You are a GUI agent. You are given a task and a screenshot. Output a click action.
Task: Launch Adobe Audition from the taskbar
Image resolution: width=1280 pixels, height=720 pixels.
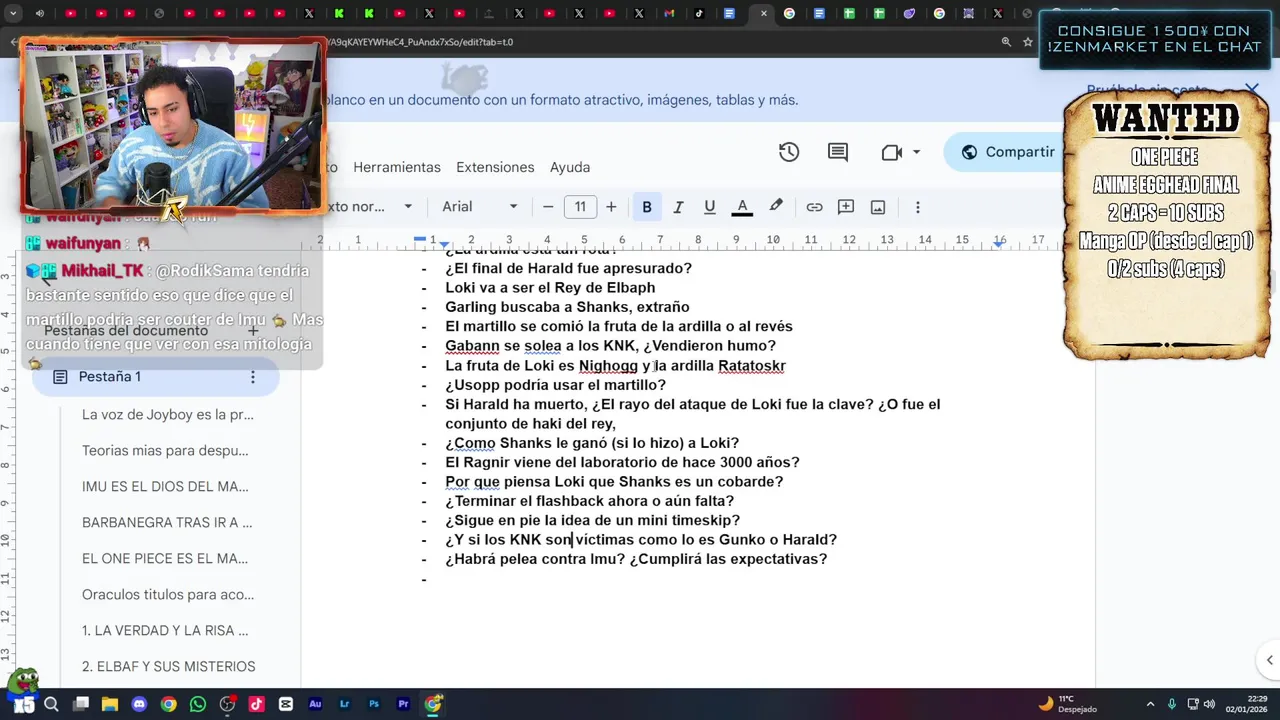tap(315, 704)
